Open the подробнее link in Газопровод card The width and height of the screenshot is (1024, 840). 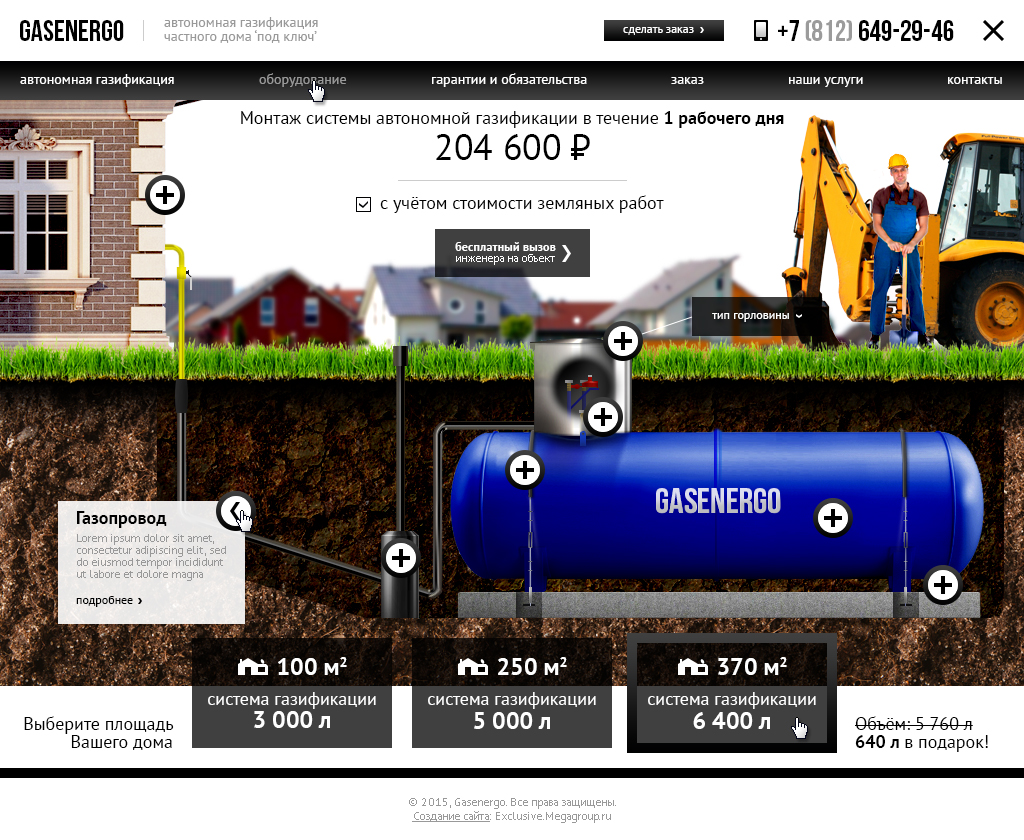pos(108,600)
